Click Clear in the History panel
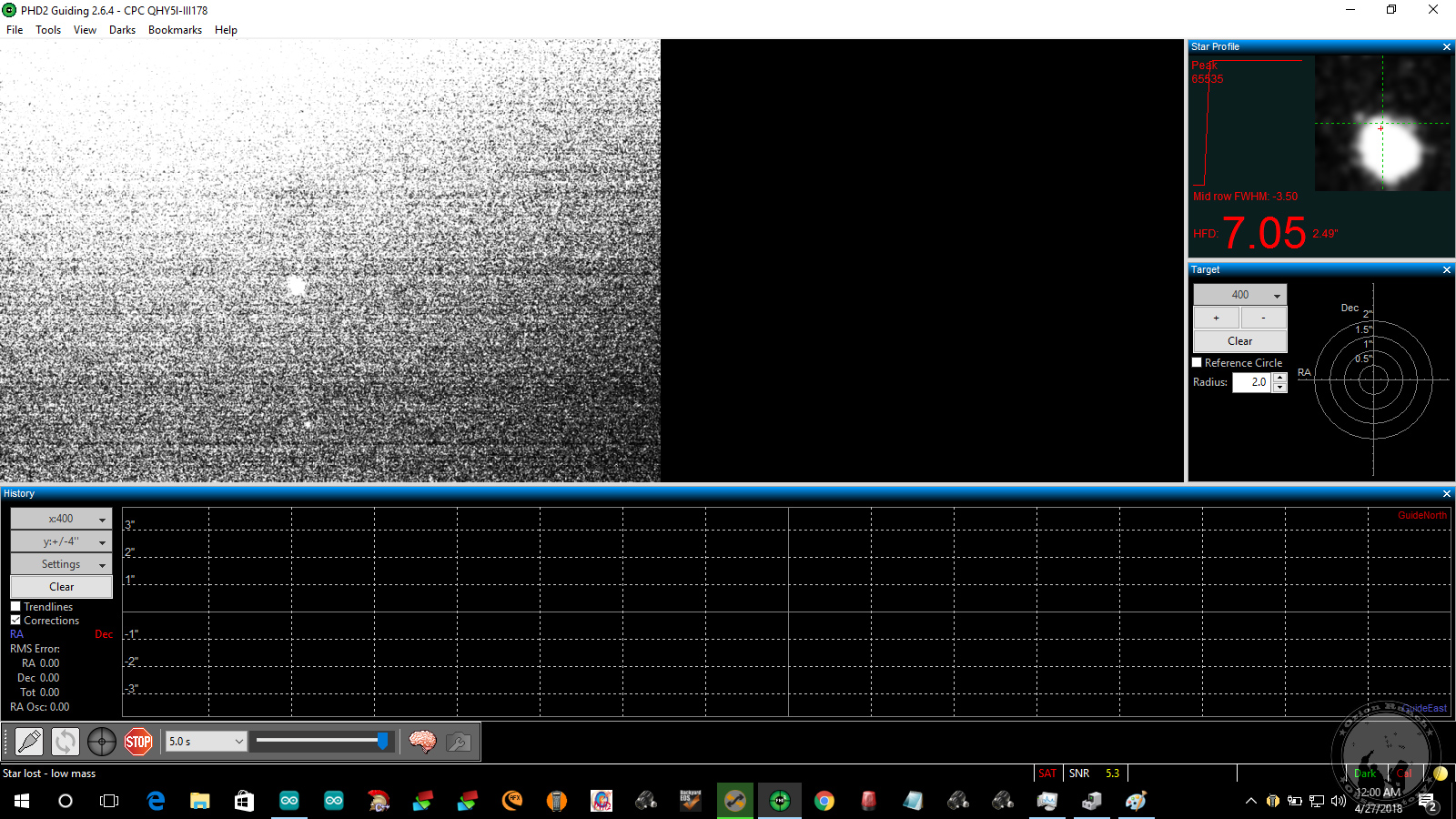The image size is (1456, 819). 61,587
